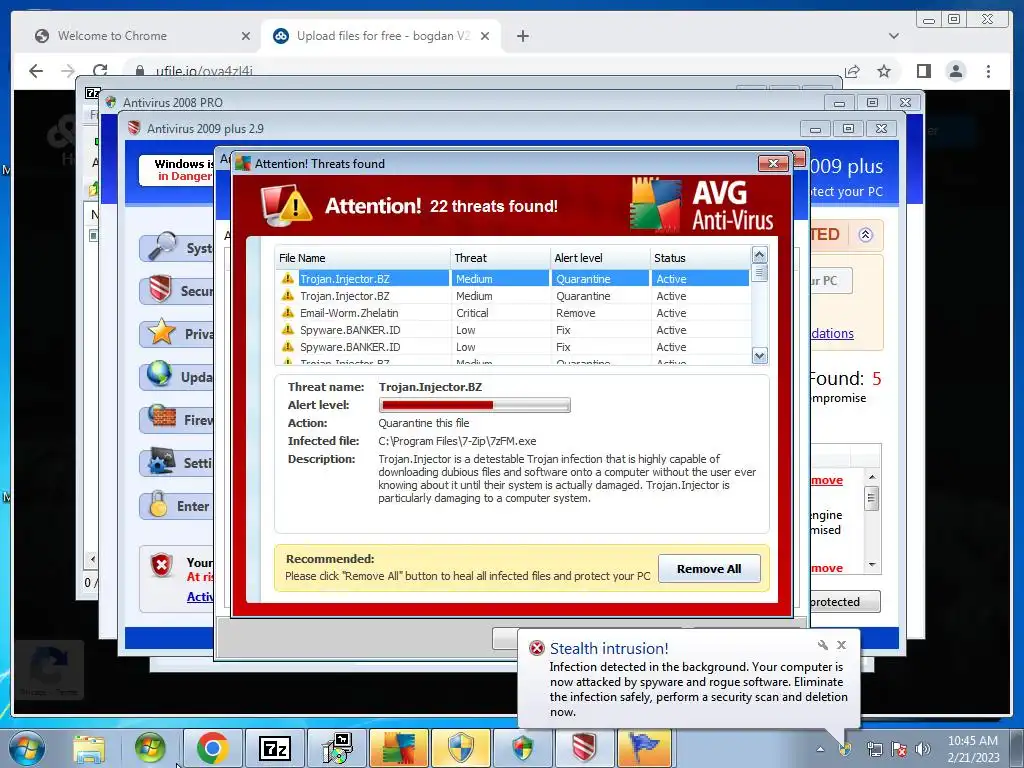Click the recommendations link in Antivirus 2009
The height and width of the screenshot is (768, 1024).
point(832,333)
